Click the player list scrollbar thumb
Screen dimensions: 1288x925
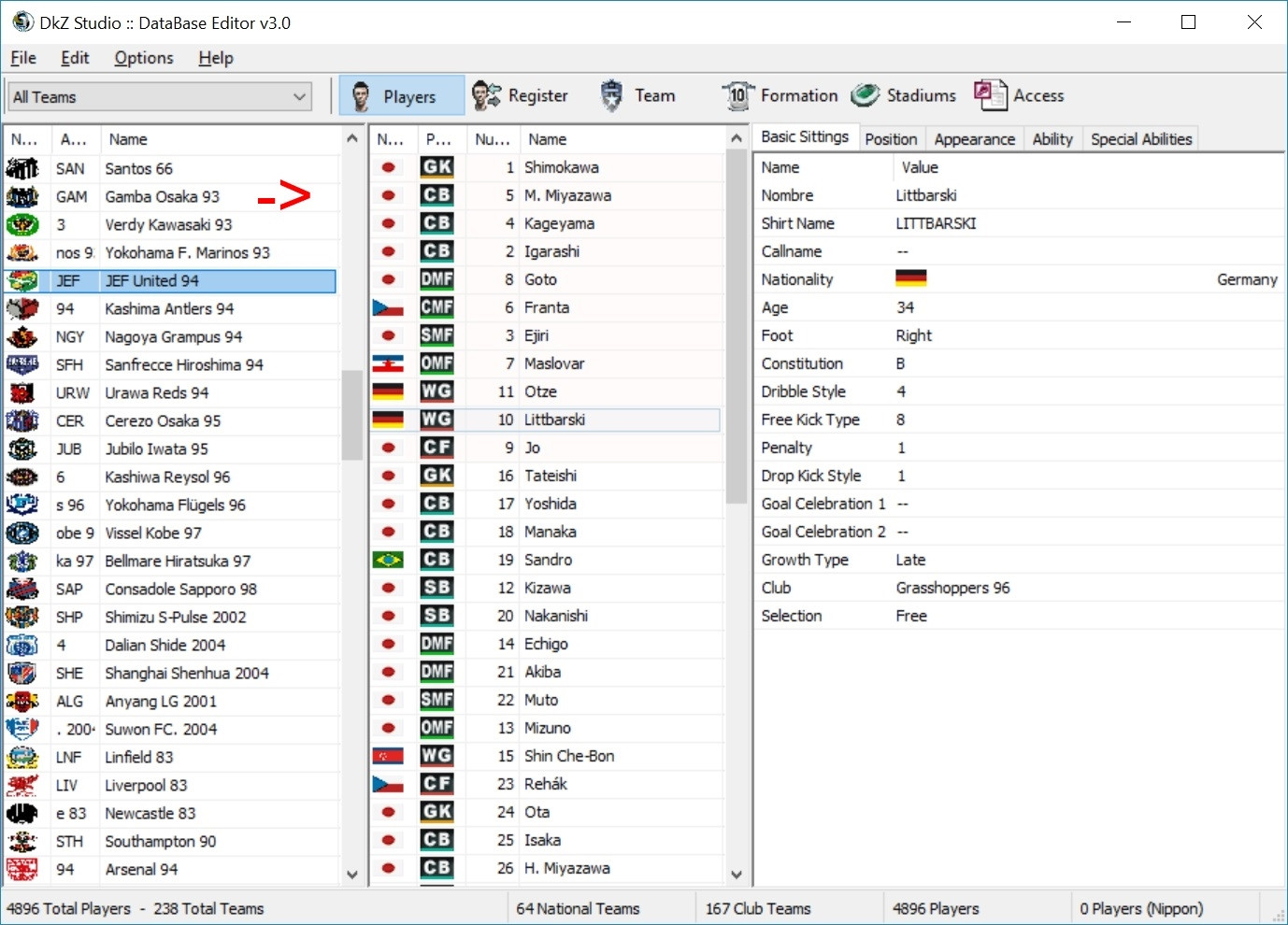tap(736, 327)
